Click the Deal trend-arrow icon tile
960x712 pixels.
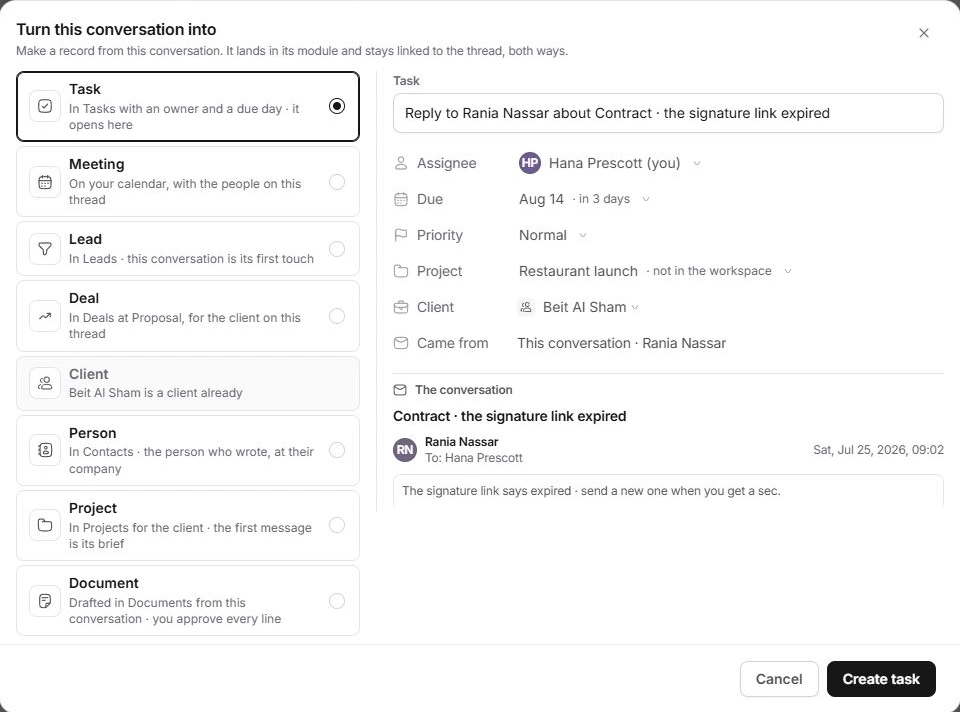click(45, 316)
